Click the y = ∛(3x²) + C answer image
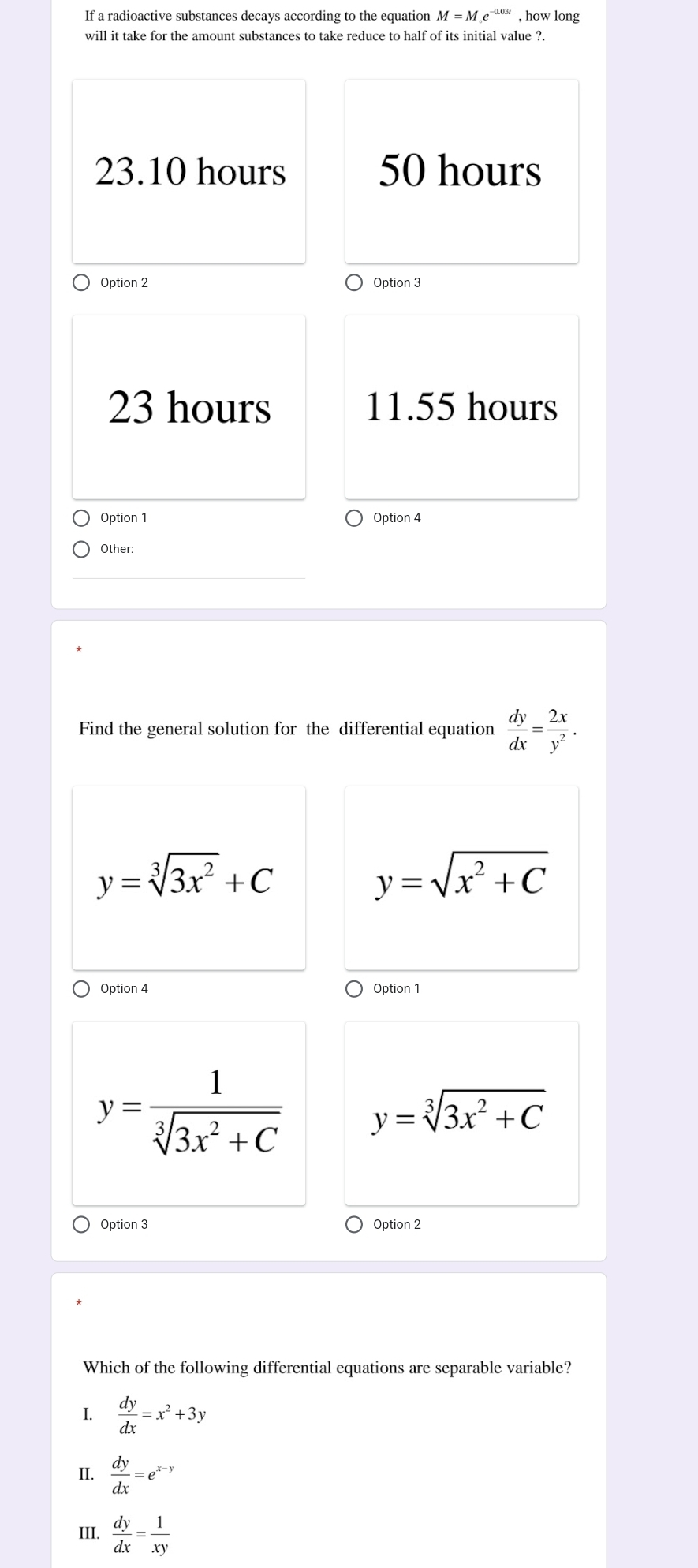Image resolution: width=698 pixels, height=1568 pixels. [188, 878]
